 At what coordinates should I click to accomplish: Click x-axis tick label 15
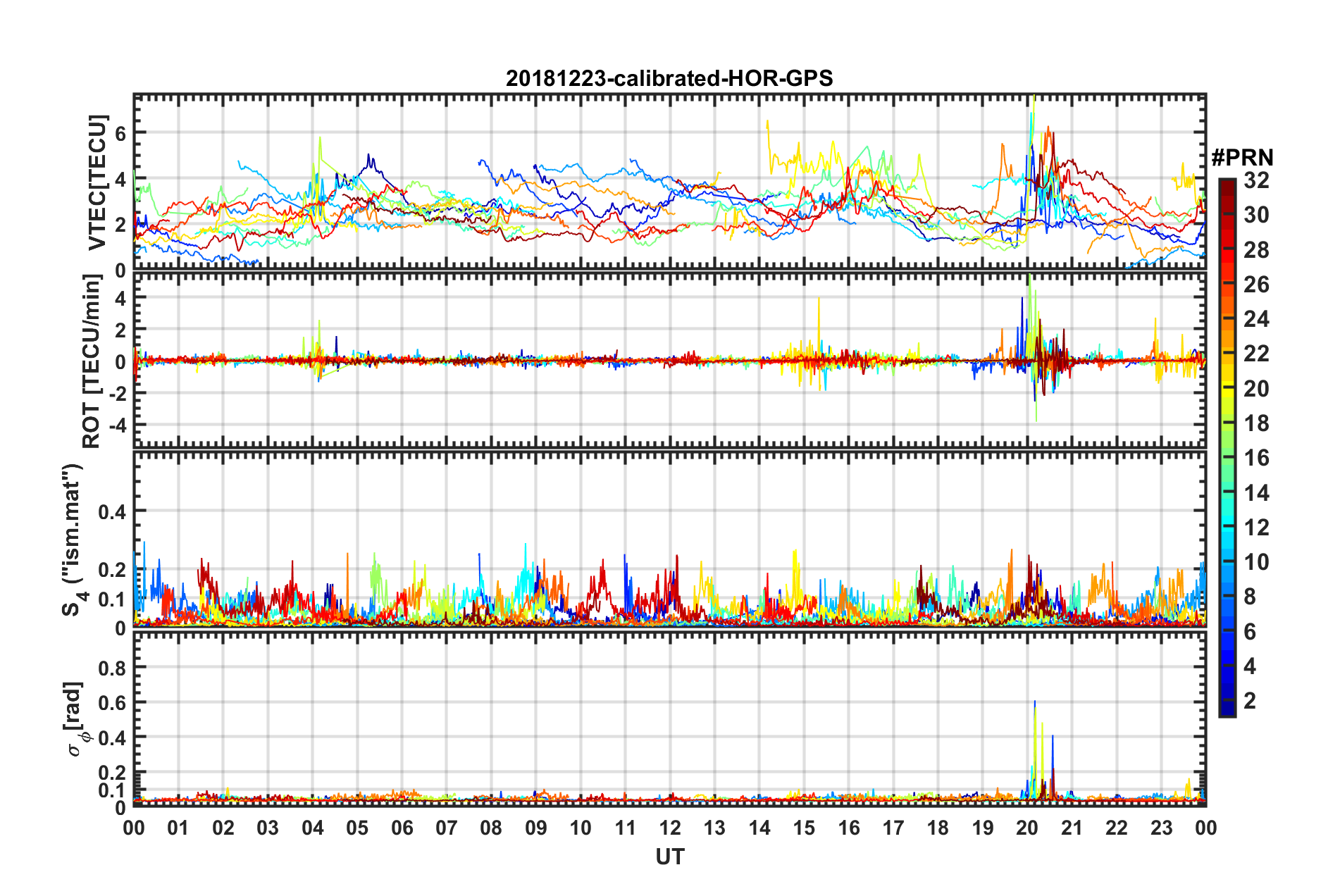pos(804,828)
